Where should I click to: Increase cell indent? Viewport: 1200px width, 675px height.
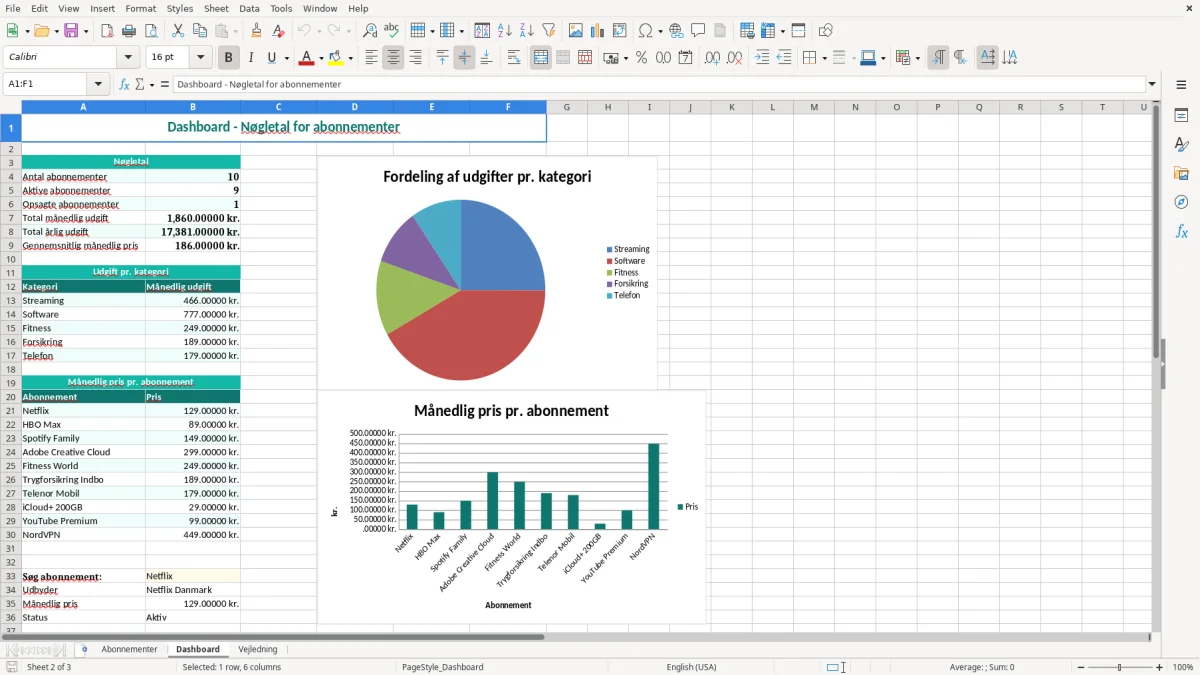point(762,58)
